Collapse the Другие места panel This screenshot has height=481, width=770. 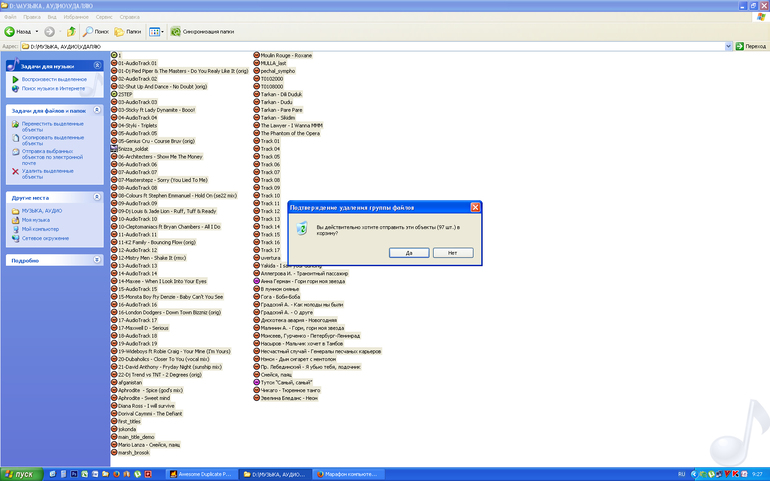pyautogui.click(x=97, y=197)
